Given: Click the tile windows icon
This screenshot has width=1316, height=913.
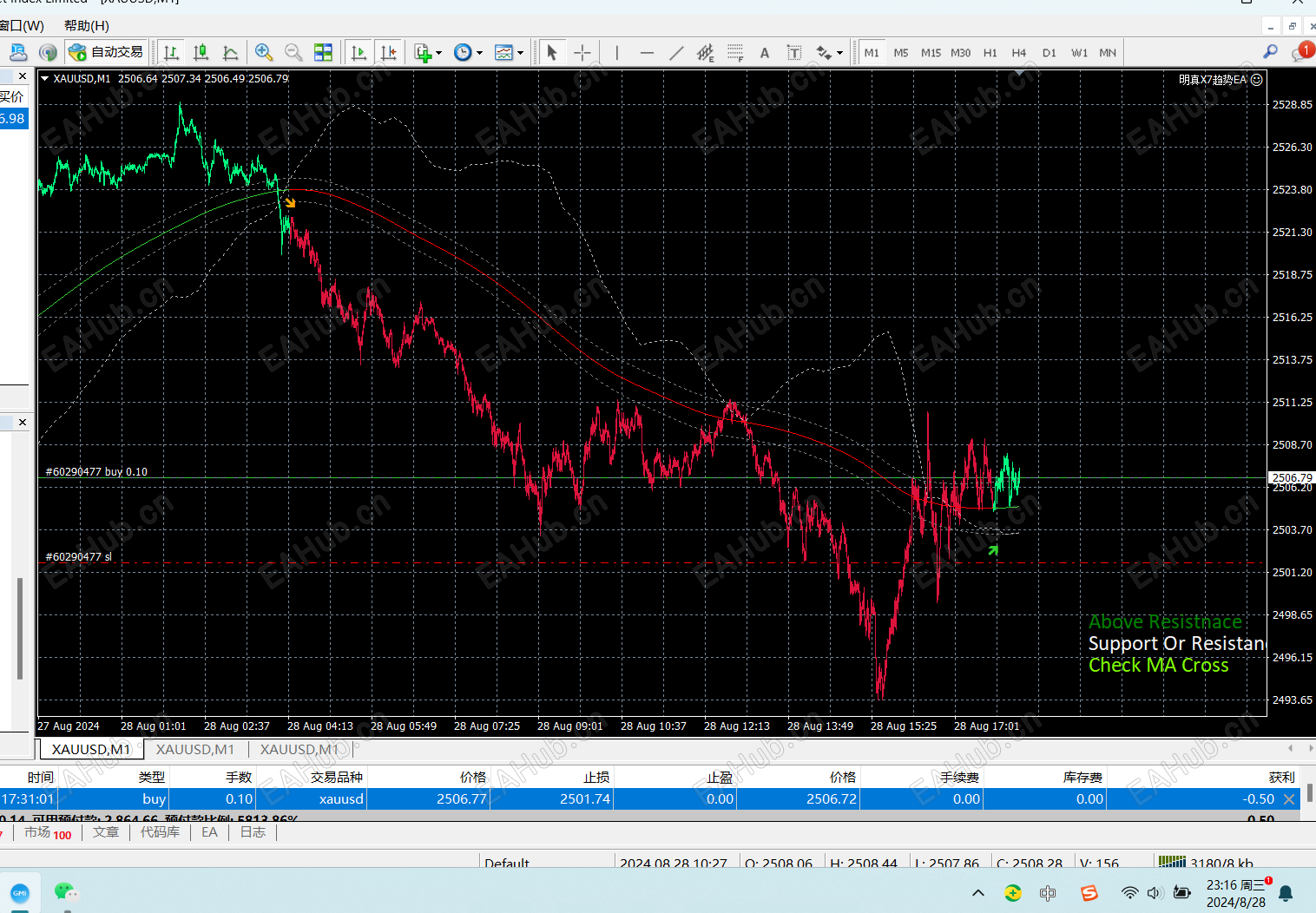Looking at the screenshot, I should point(323,53).
